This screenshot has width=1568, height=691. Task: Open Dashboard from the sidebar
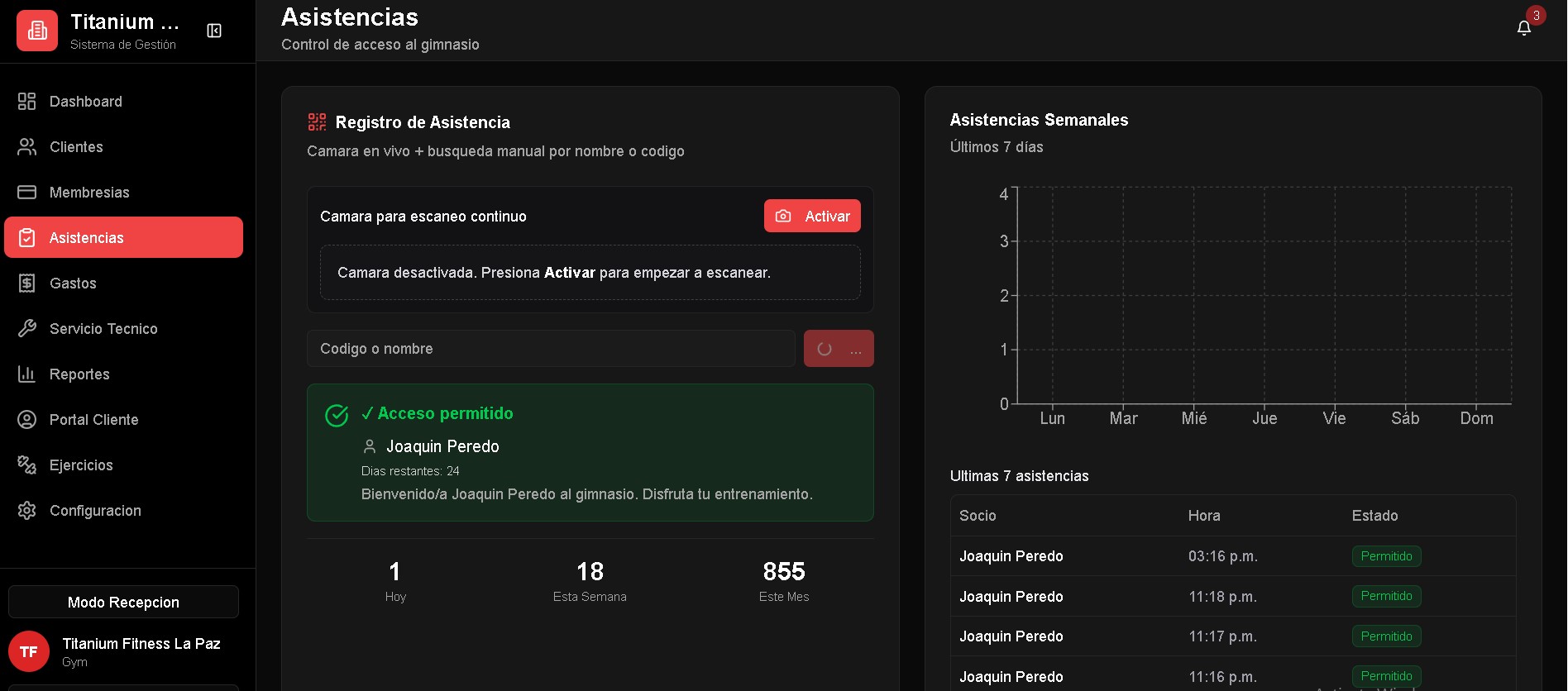point(86,102)
